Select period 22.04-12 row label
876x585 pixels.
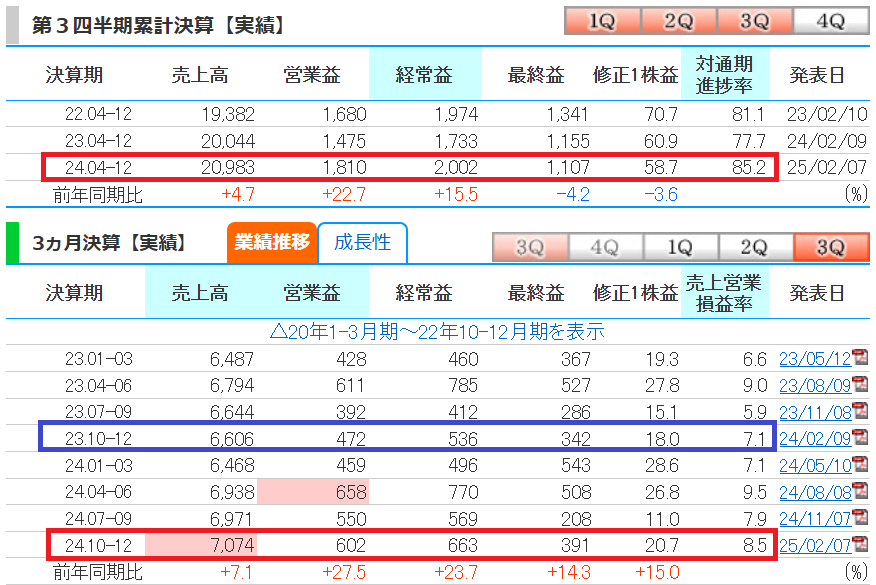98,114
